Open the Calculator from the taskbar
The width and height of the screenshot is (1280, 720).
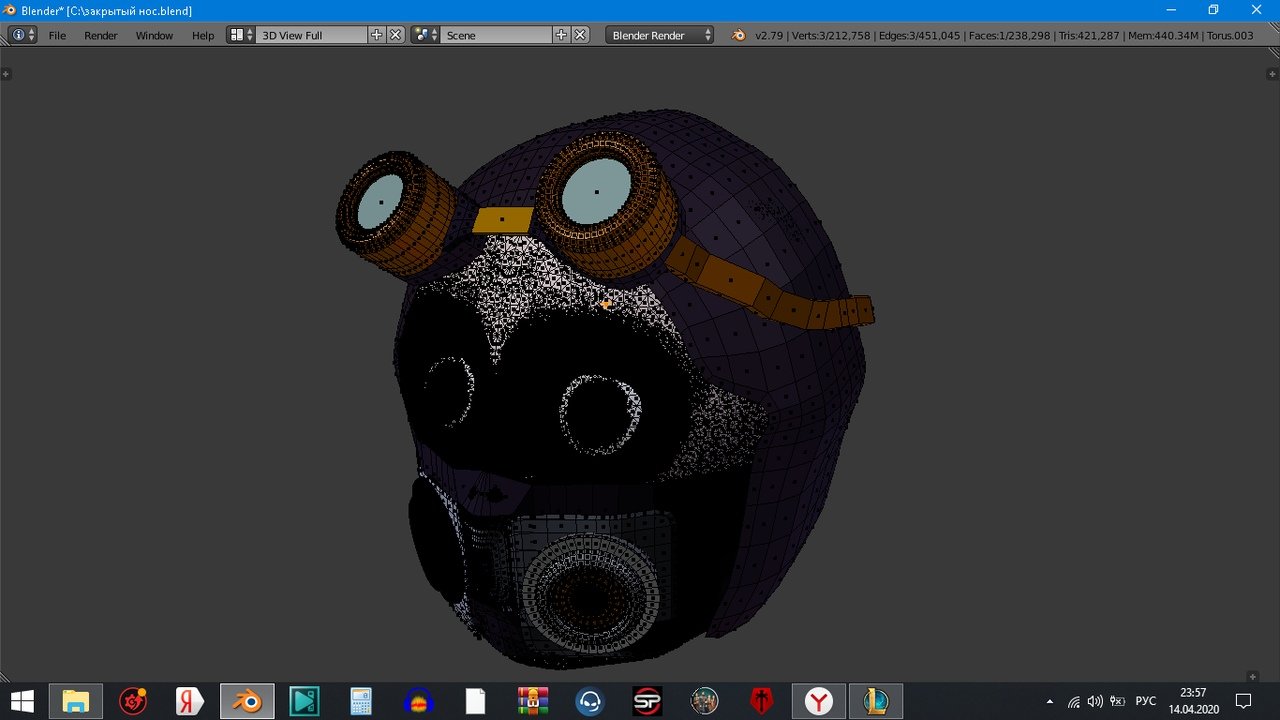(361, 701)
